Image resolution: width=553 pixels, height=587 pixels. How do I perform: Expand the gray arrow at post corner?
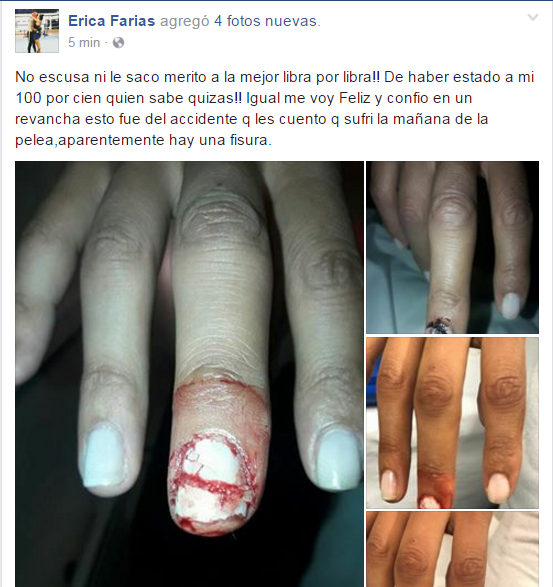click(532, 17)
